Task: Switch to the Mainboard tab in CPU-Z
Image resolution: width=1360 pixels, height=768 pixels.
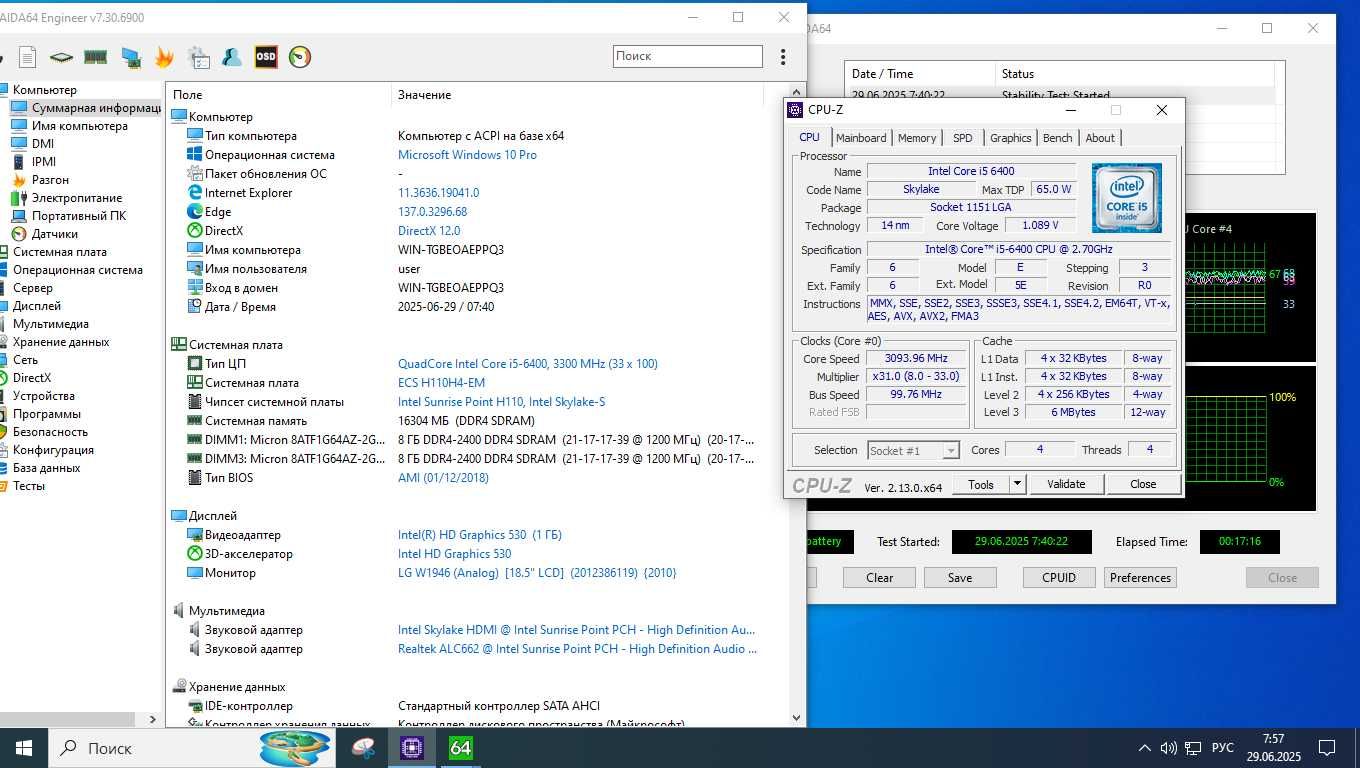Action: pos(861,138)
